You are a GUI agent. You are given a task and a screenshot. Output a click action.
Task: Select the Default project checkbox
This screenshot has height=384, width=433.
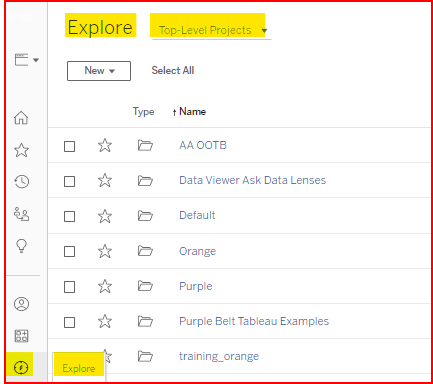(x=69, y=216)
